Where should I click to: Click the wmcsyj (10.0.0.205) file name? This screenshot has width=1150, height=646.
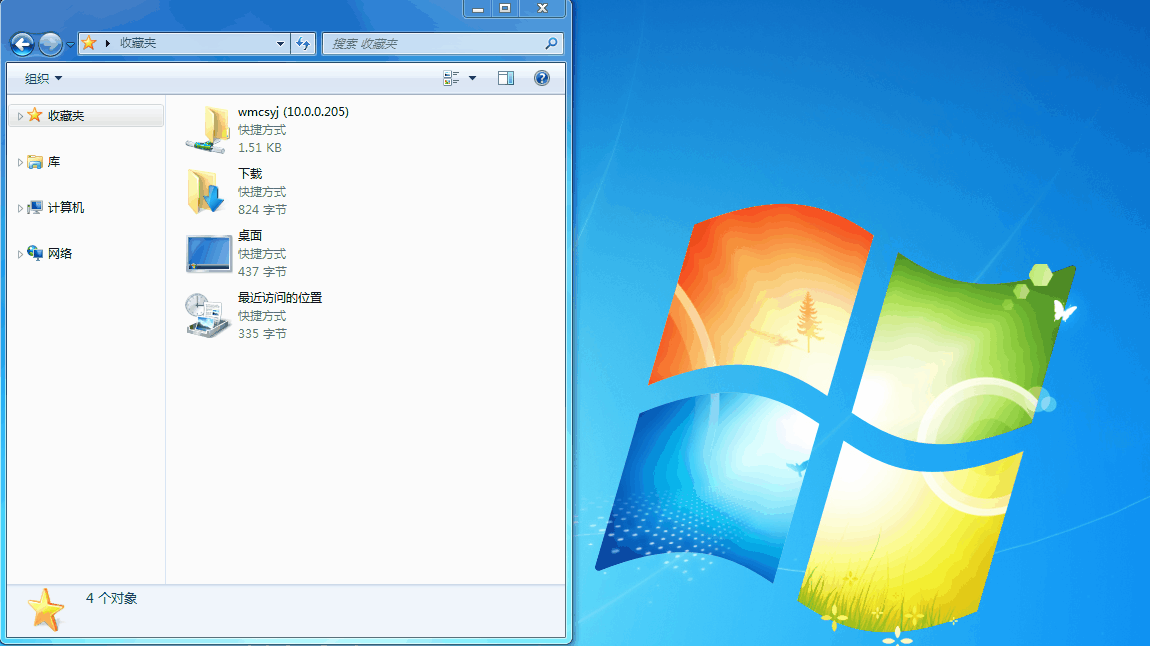pyautogui.click(x=293, y=111)
